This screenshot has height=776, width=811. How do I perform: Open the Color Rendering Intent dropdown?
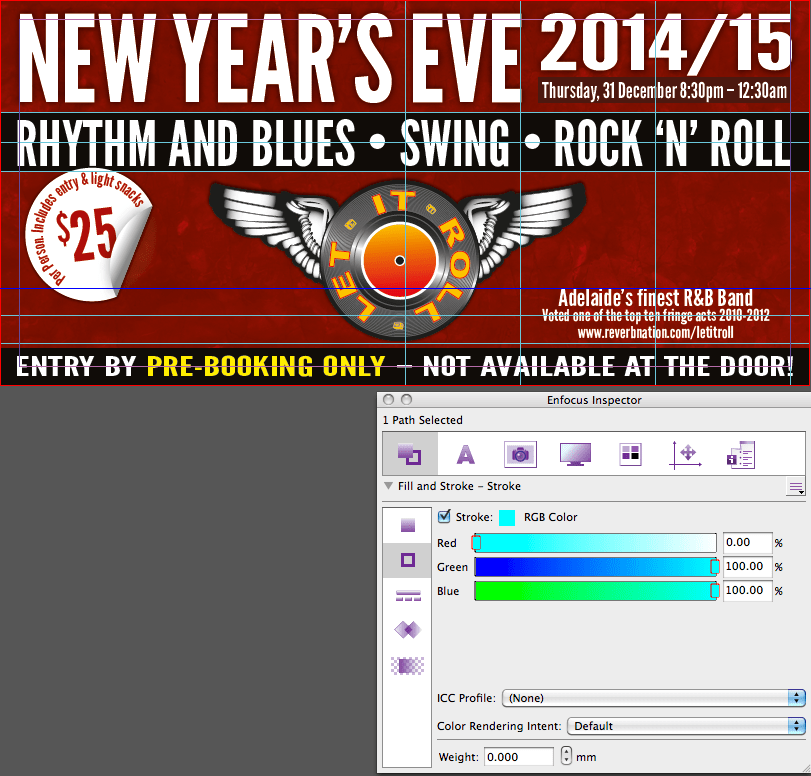pyautogui.click(x=686, y=726)
